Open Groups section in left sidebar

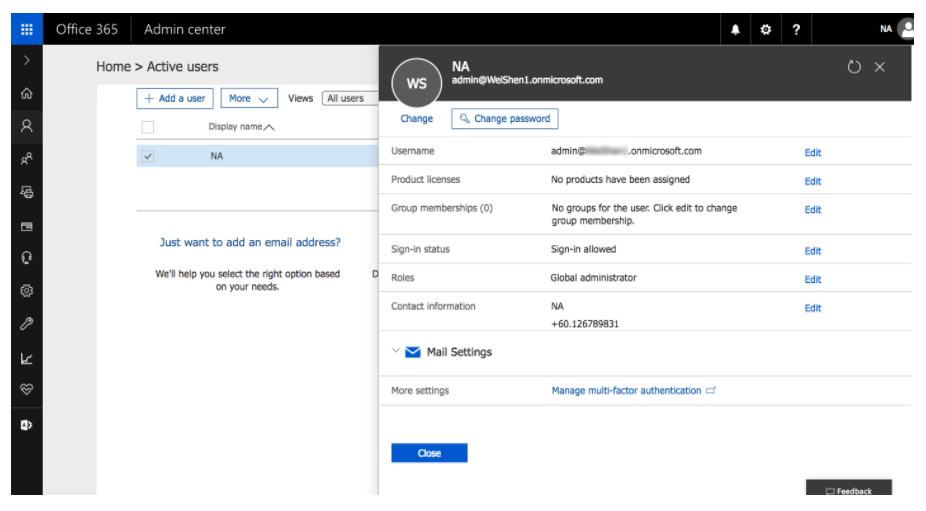(27, 159)
